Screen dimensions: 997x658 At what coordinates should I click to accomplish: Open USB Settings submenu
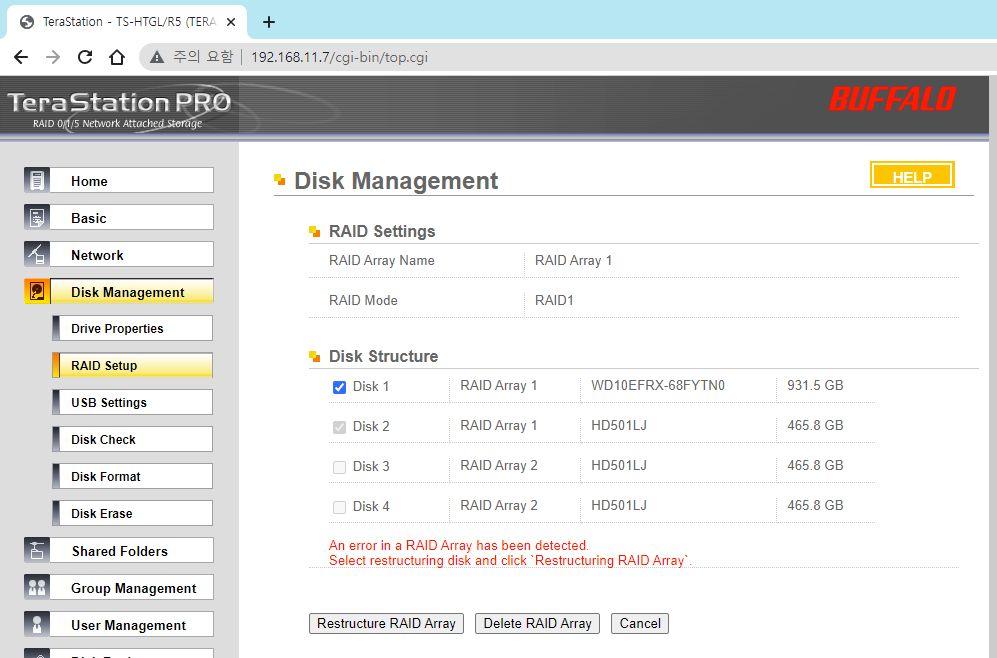pyautogui.click(x=132, y=402)
